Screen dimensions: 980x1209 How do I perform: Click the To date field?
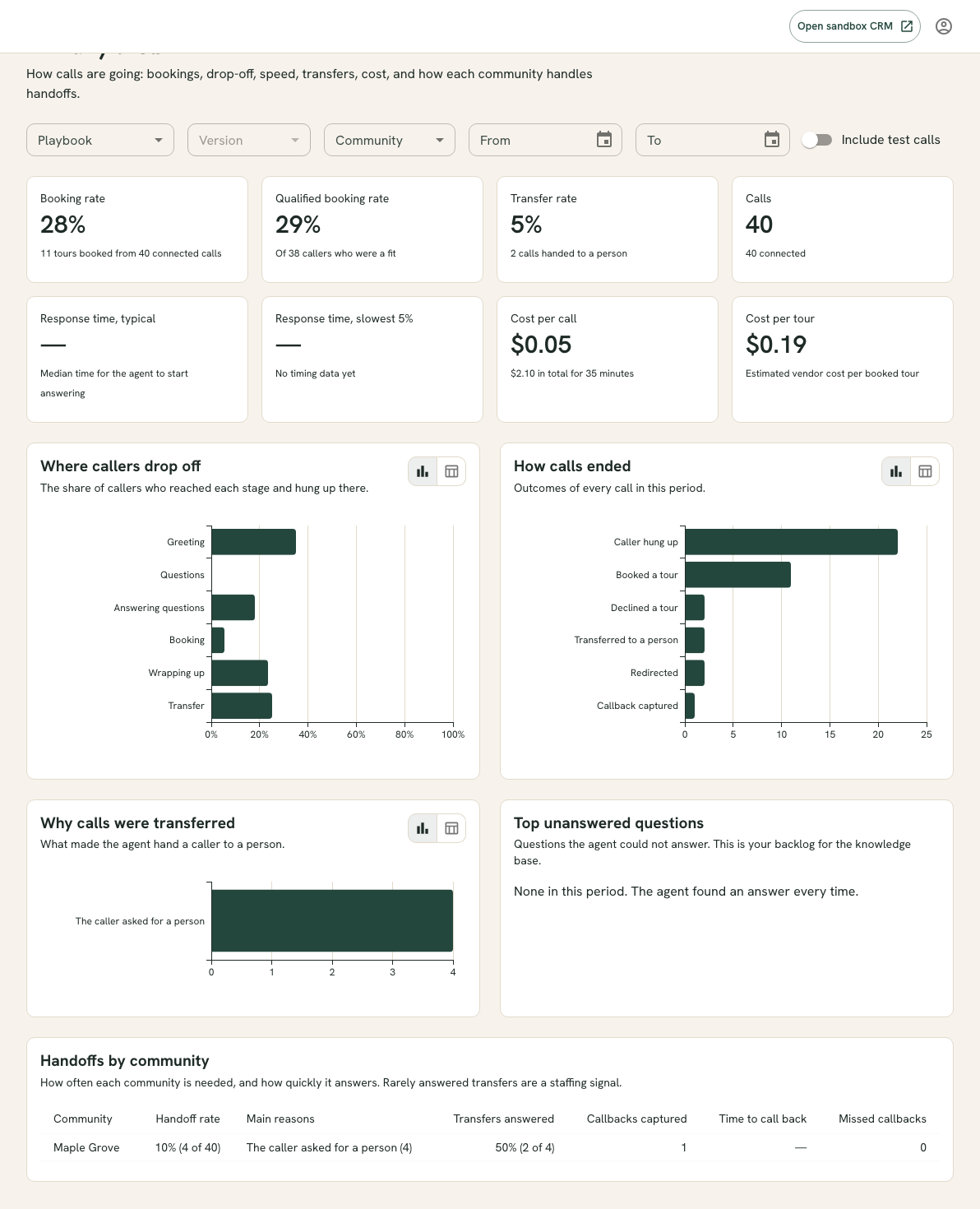coord(713,140)
